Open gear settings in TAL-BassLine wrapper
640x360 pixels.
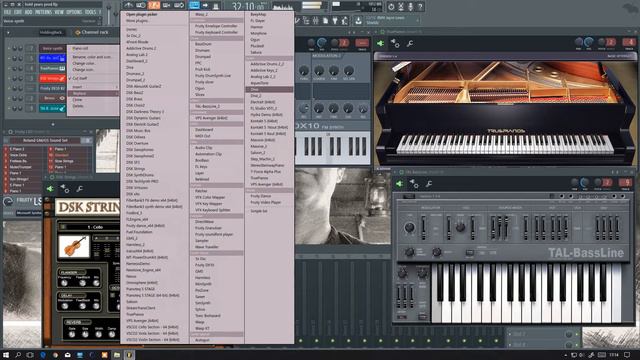click(x=414, y=184)
